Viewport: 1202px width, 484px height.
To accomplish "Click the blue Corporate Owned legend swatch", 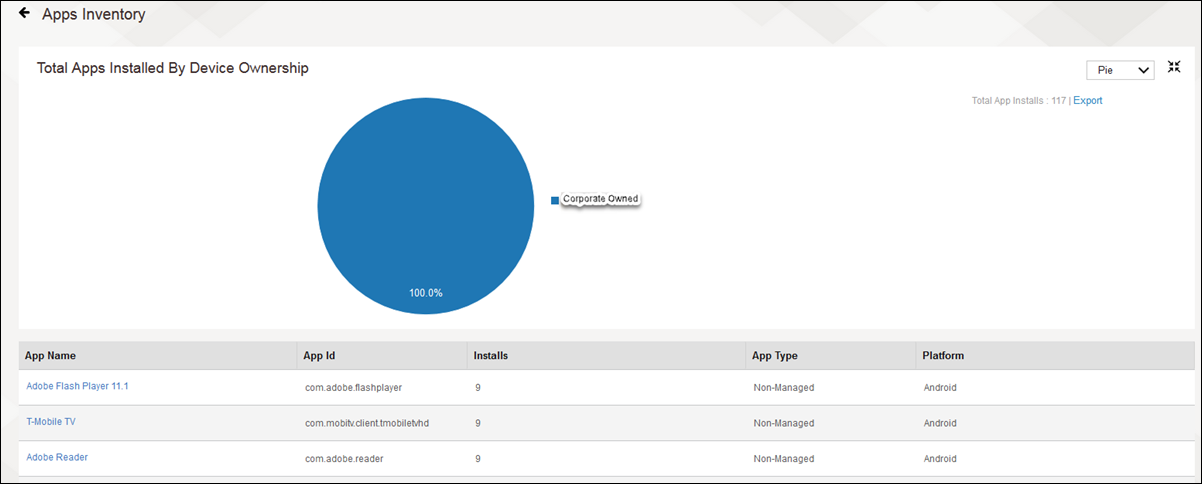I will 555,200.
